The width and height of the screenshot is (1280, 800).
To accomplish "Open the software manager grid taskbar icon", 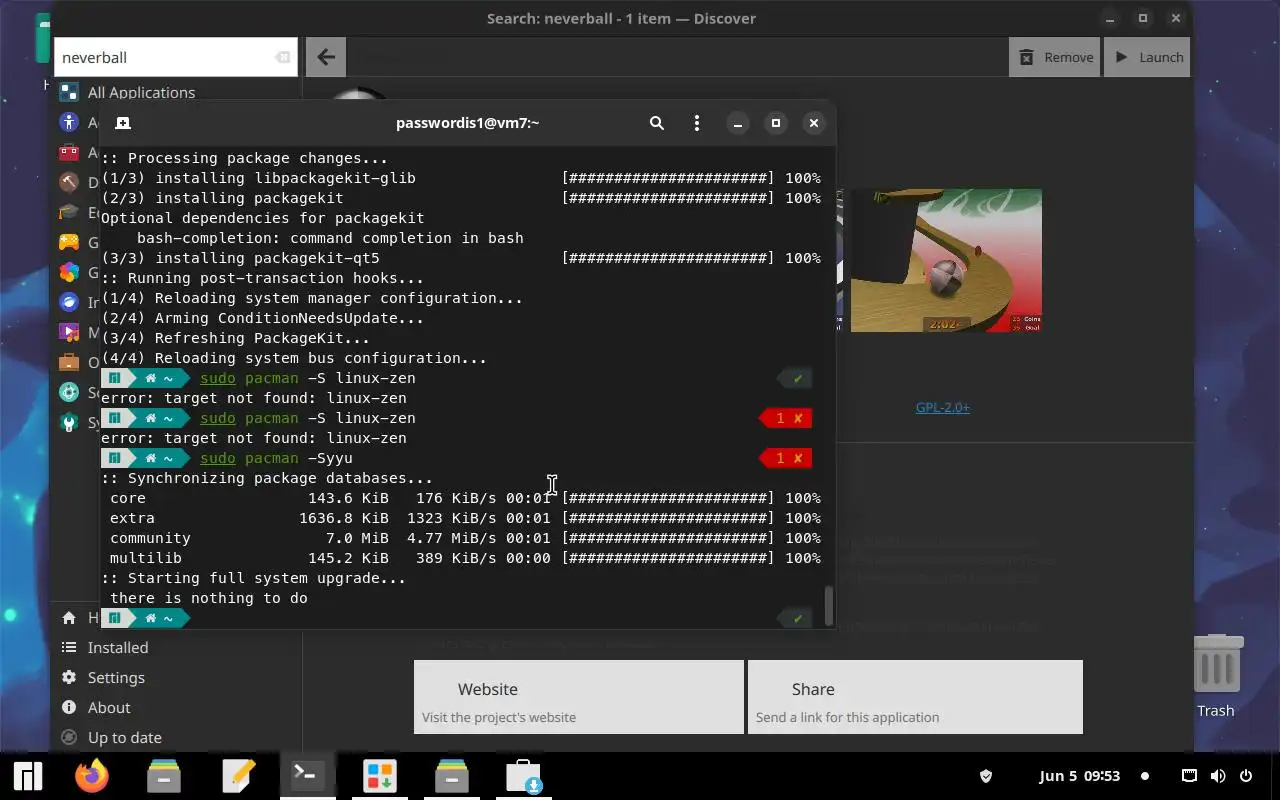I will click(x=379, y=776).
